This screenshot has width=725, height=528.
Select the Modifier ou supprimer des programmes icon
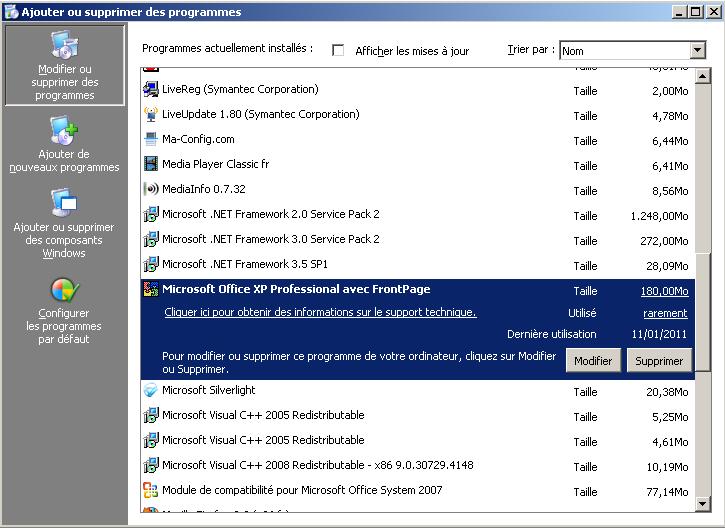65,45
